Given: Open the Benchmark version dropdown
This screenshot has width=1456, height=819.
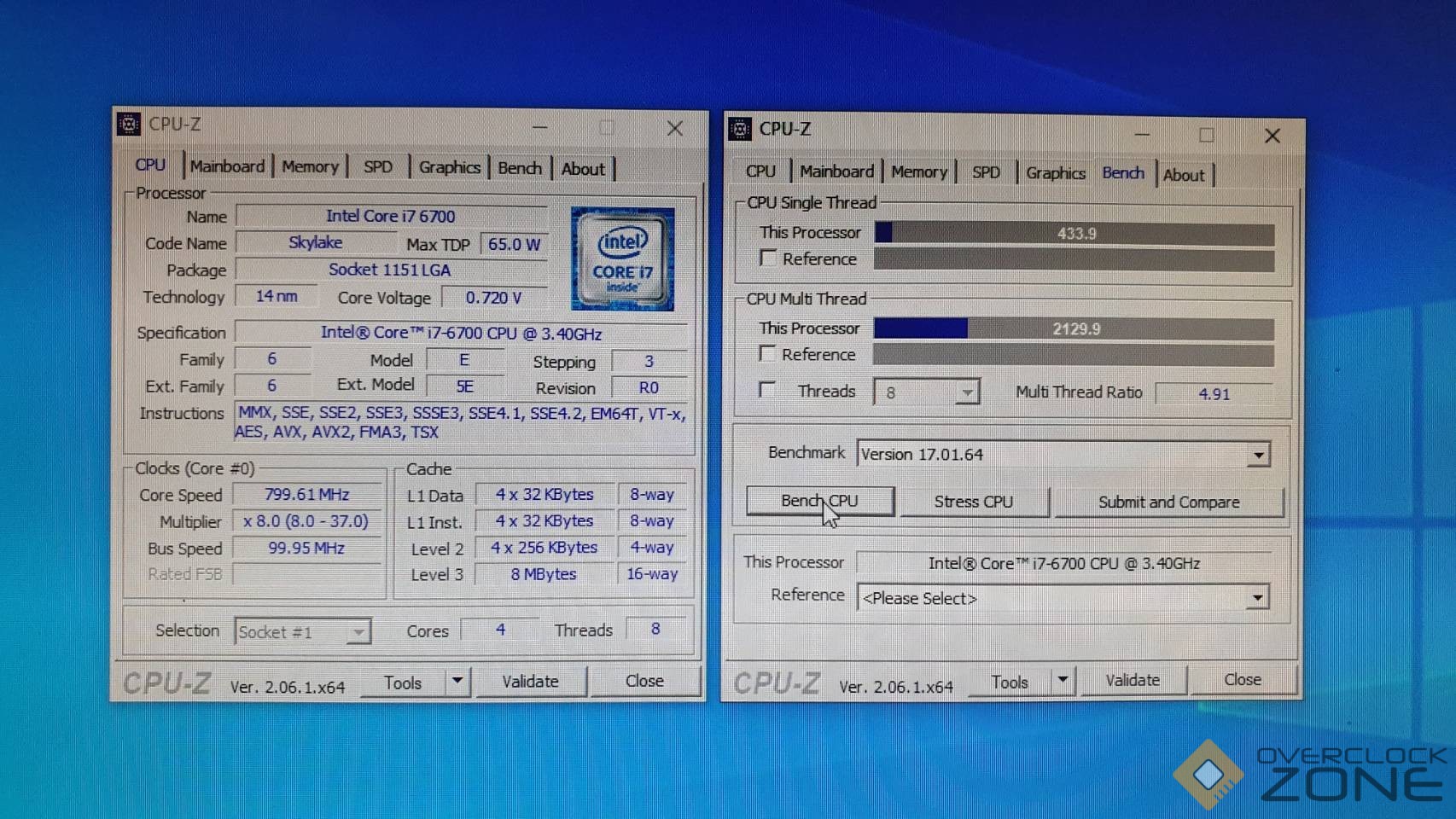Looking at the screenshot, I should point(1258,455).
